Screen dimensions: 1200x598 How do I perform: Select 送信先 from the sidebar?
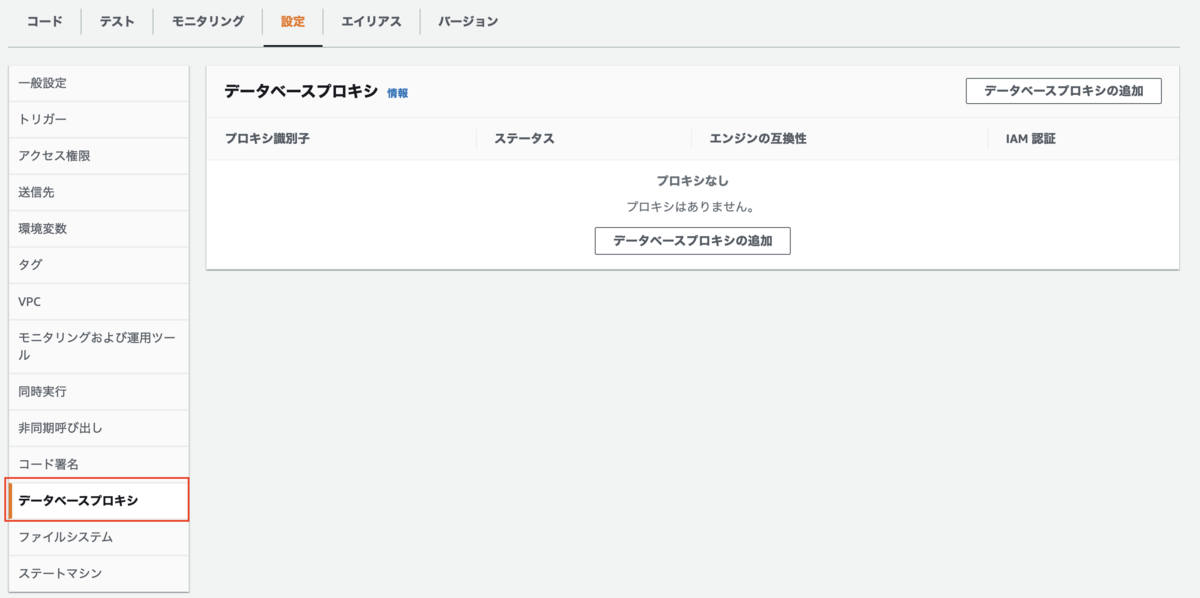44,191
